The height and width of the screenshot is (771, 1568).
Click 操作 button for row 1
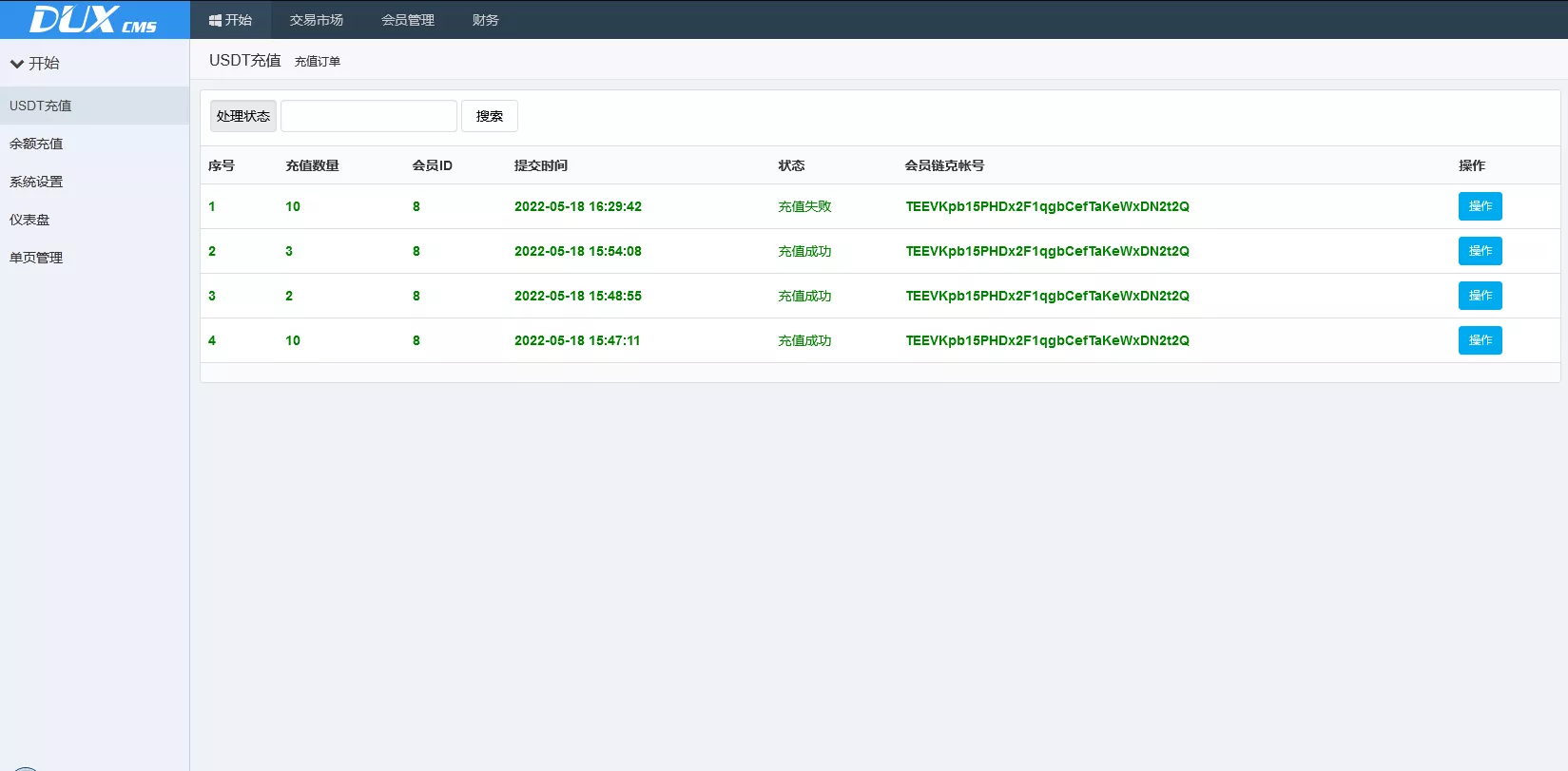click(x=1480, y=206)
